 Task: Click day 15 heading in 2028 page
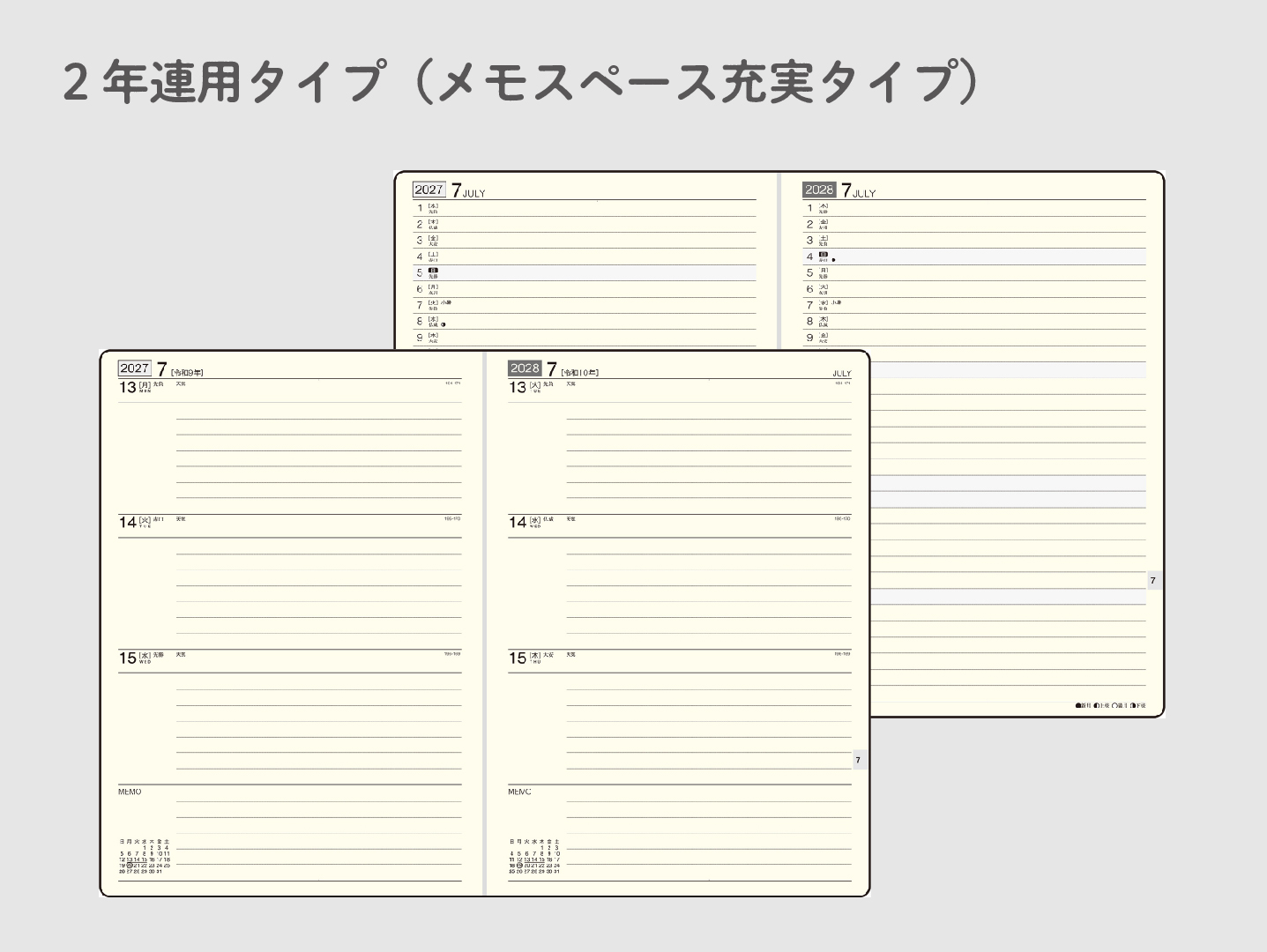518,658
